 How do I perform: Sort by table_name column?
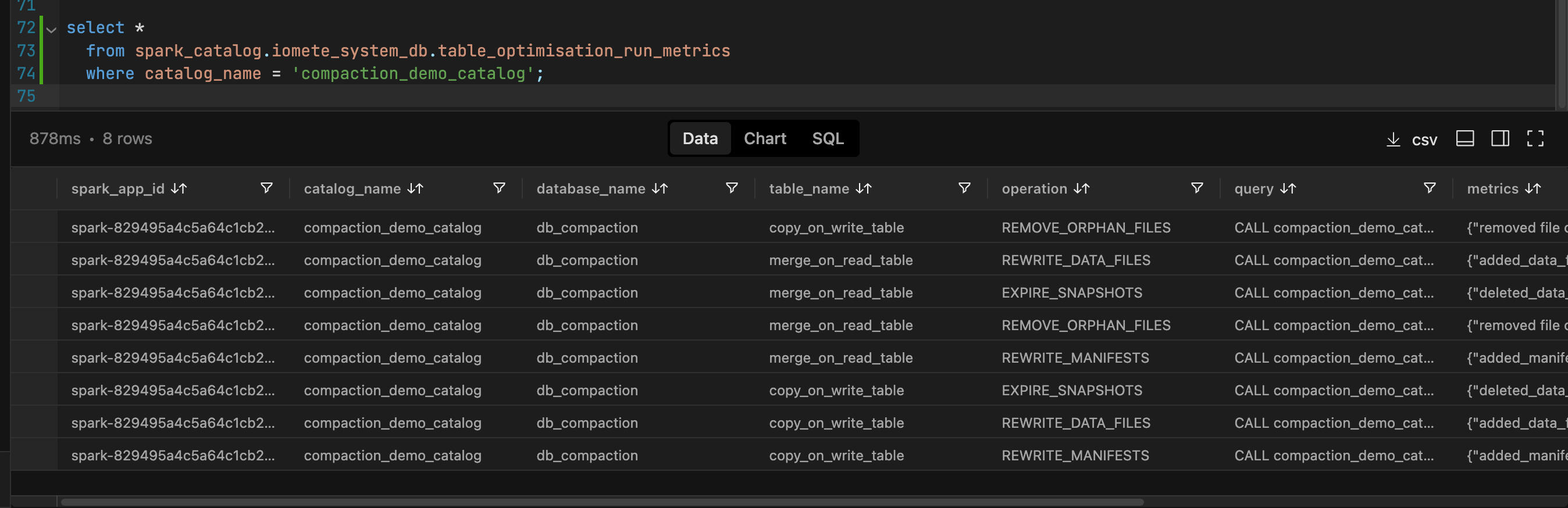click(863, 188)
